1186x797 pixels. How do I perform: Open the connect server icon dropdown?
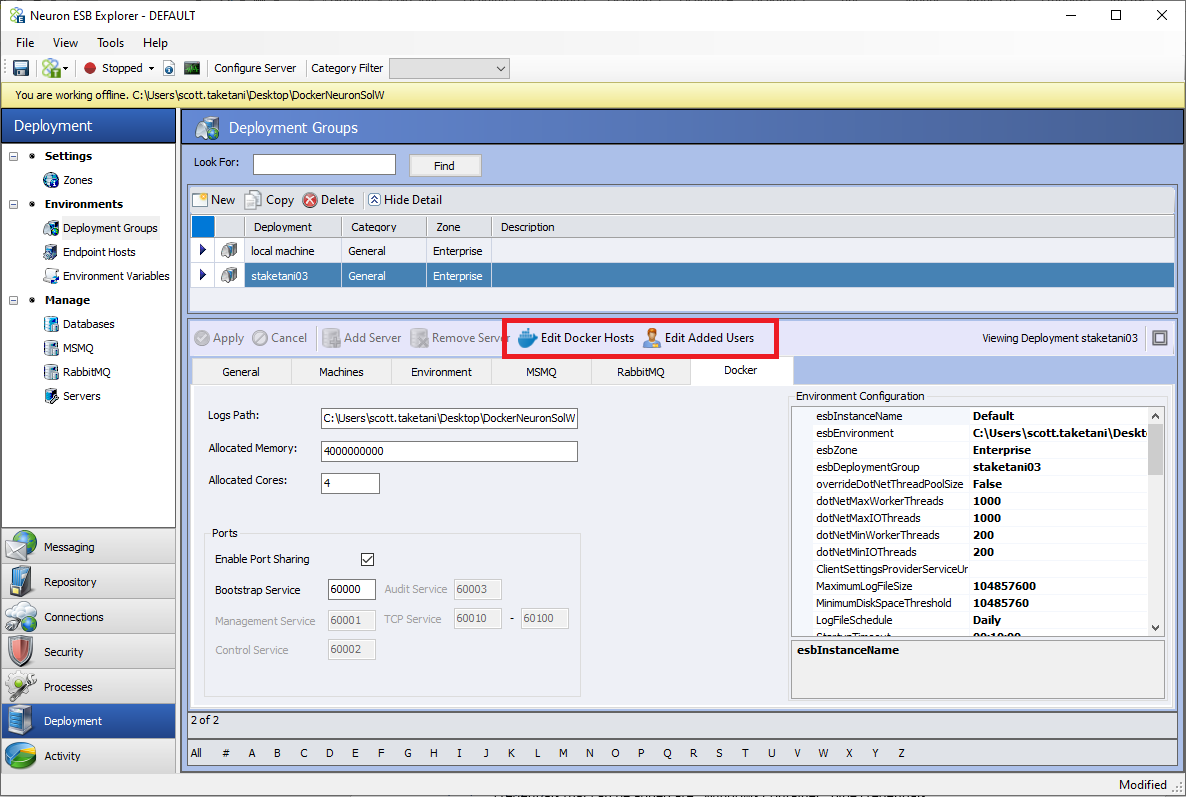coord(55,68)
